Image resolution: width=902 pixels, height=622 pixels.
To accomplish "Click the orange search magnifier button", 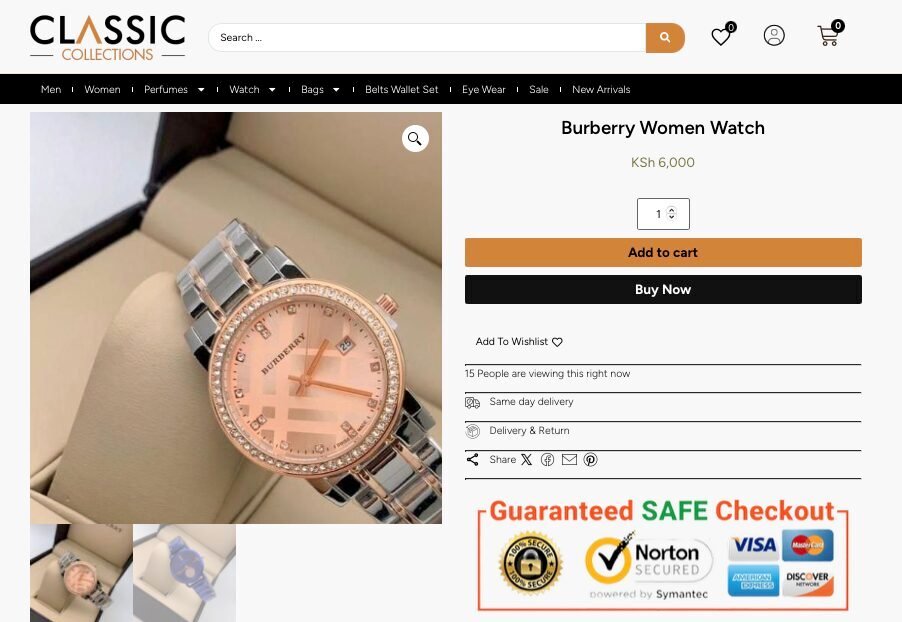I will click(664, 37).
